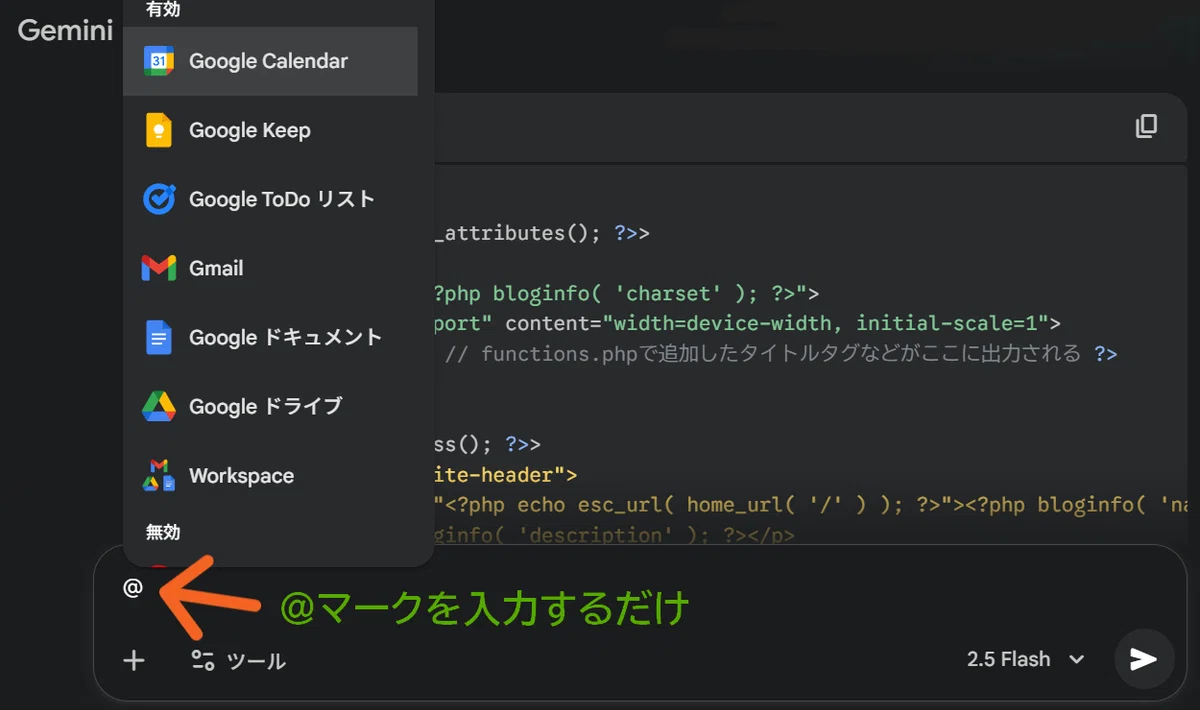
Task: Click the width=device-width viewport code line
Action: [x=748, y=323]
